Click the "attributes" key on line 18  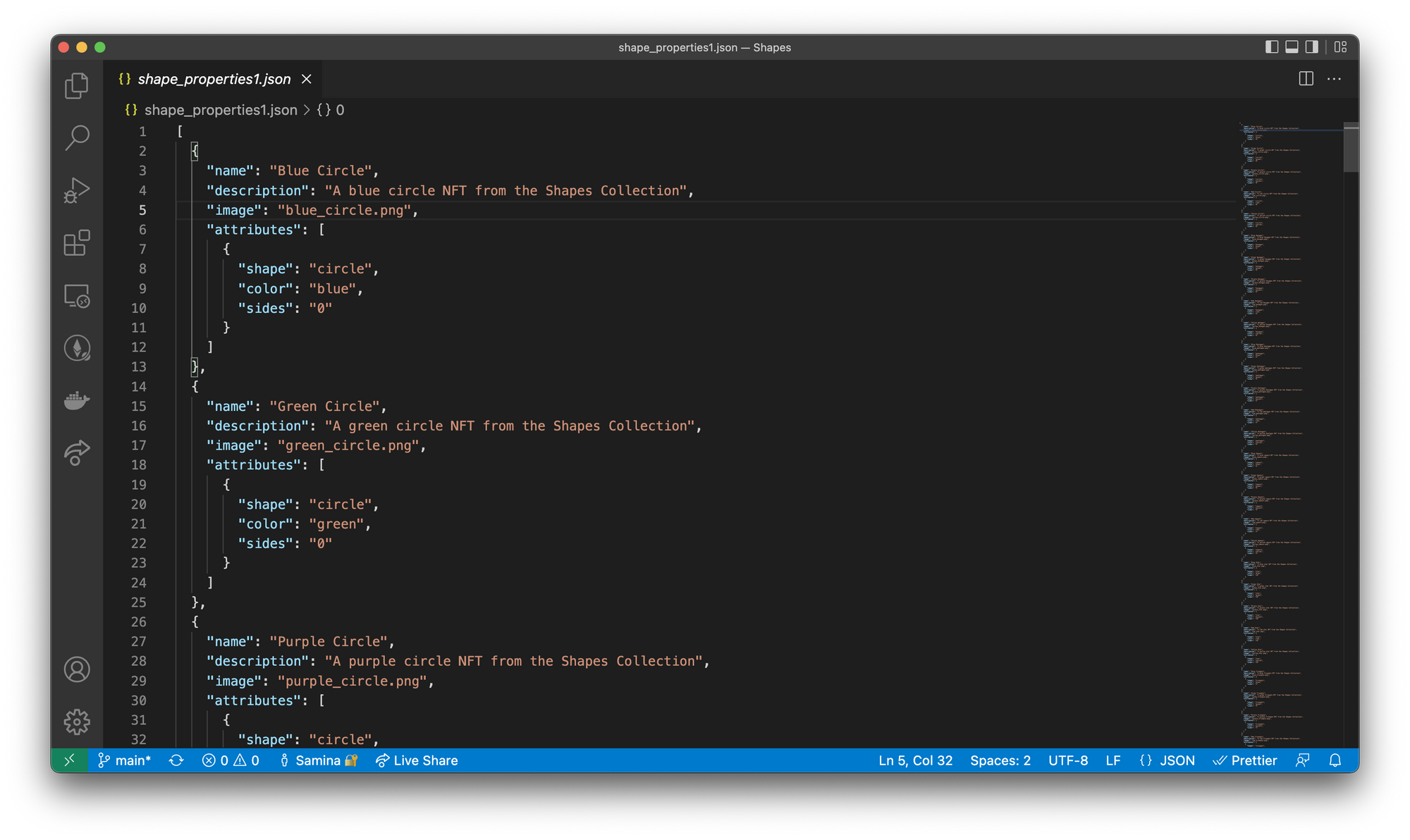click(x=254, y=465)
